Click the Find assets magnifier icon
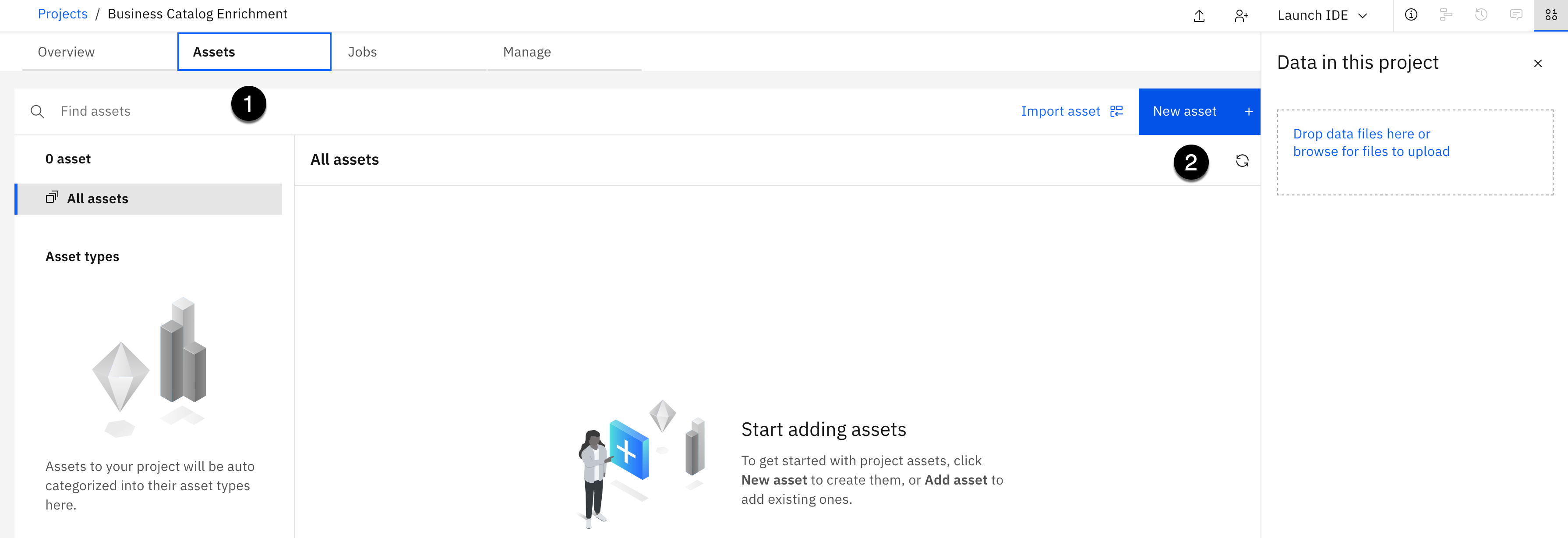This screenshot has height=538, width=1568. 37,111
